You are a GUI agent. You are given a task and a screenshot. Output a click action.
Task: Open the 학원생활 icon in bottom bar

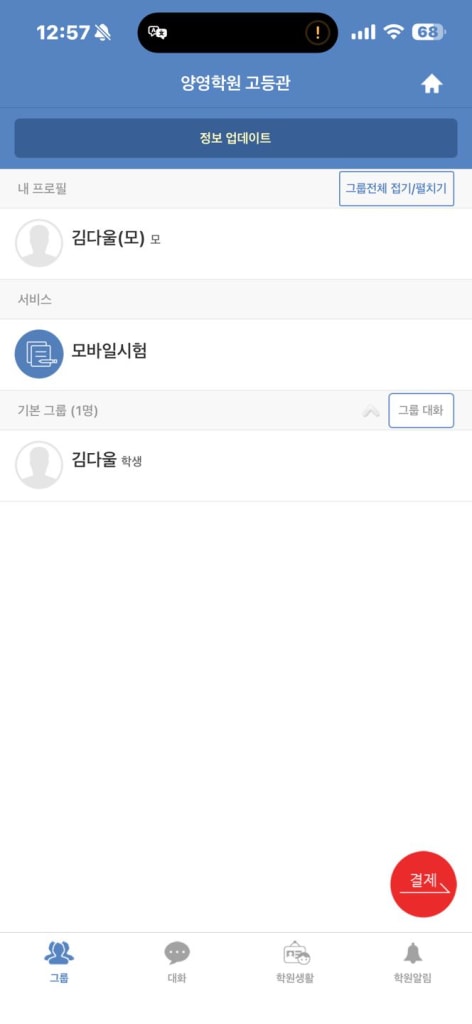pos(296,953)
